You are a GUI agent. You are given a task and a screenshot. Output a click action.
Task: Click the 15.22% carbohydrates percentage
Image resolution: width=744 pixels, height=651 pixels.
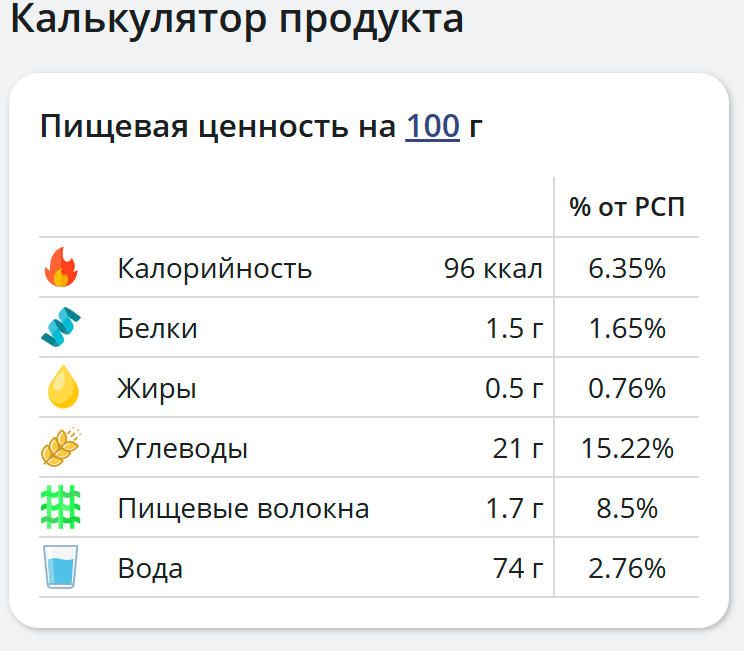627,448
